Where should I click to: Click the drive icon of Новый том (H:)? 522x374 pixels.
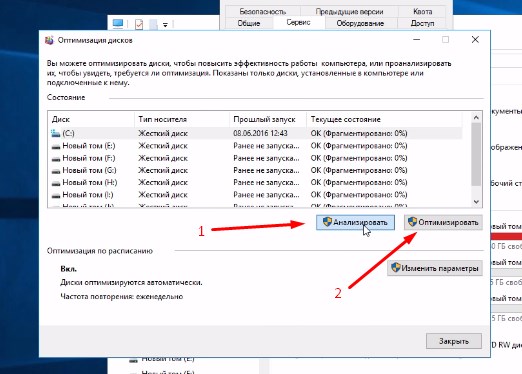(x=56, y=183)
